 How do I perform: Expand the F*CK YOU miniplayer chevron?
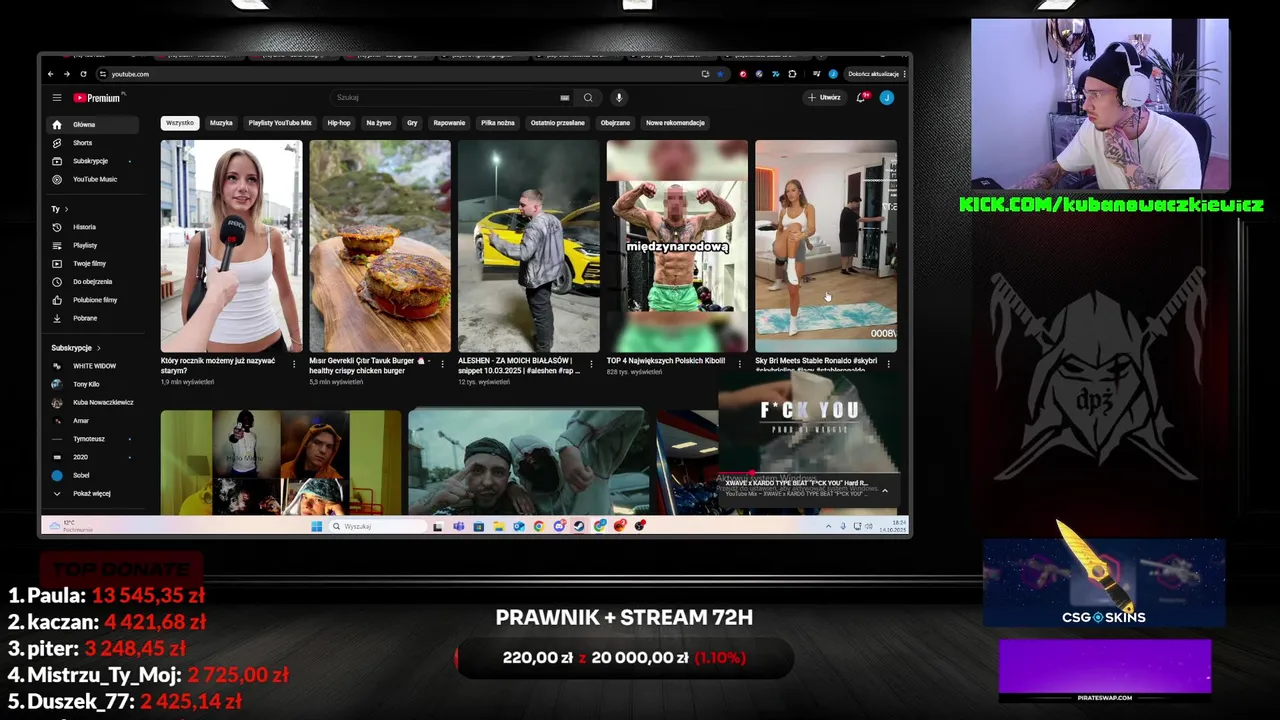coord(884,490)
